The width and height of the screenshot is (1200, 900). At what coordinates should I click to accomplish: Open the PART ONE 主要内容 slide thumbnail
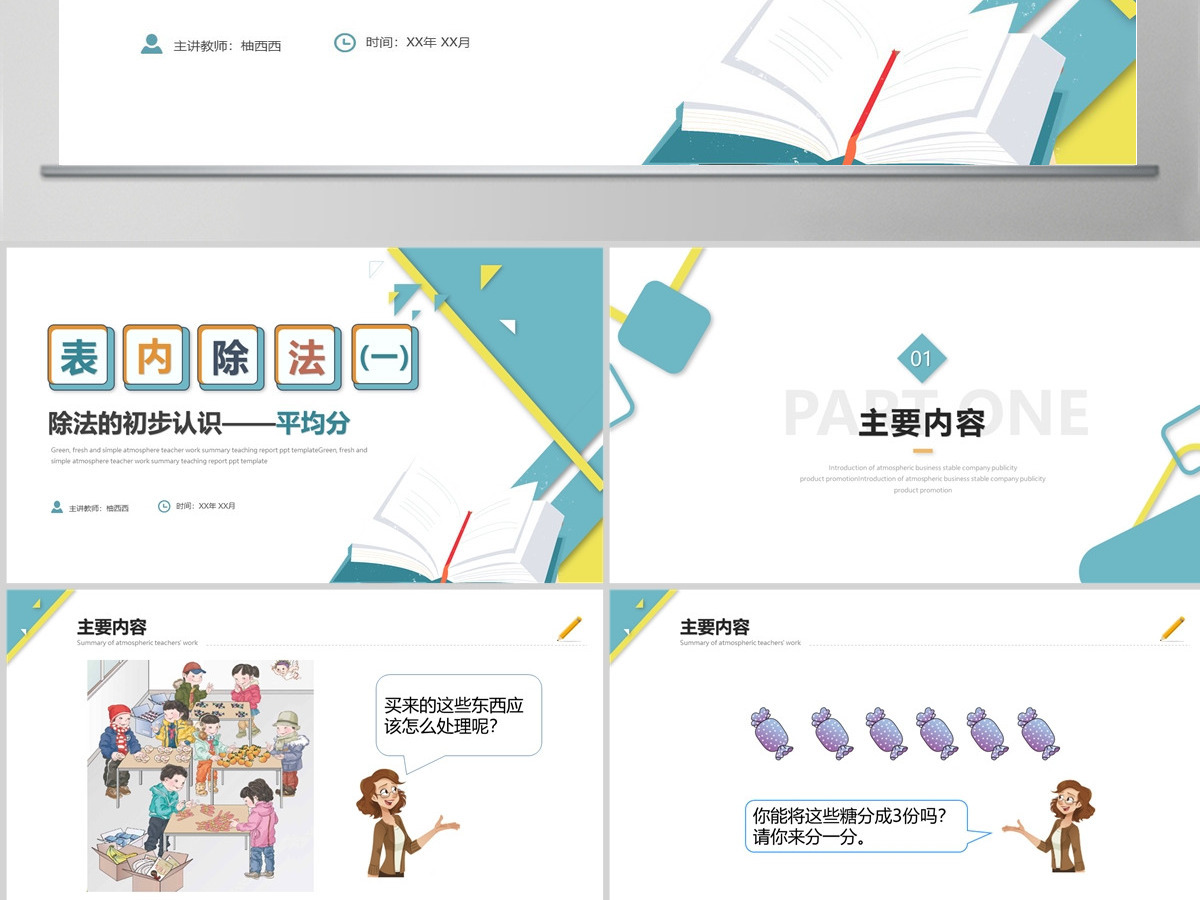tap(905, 415)
